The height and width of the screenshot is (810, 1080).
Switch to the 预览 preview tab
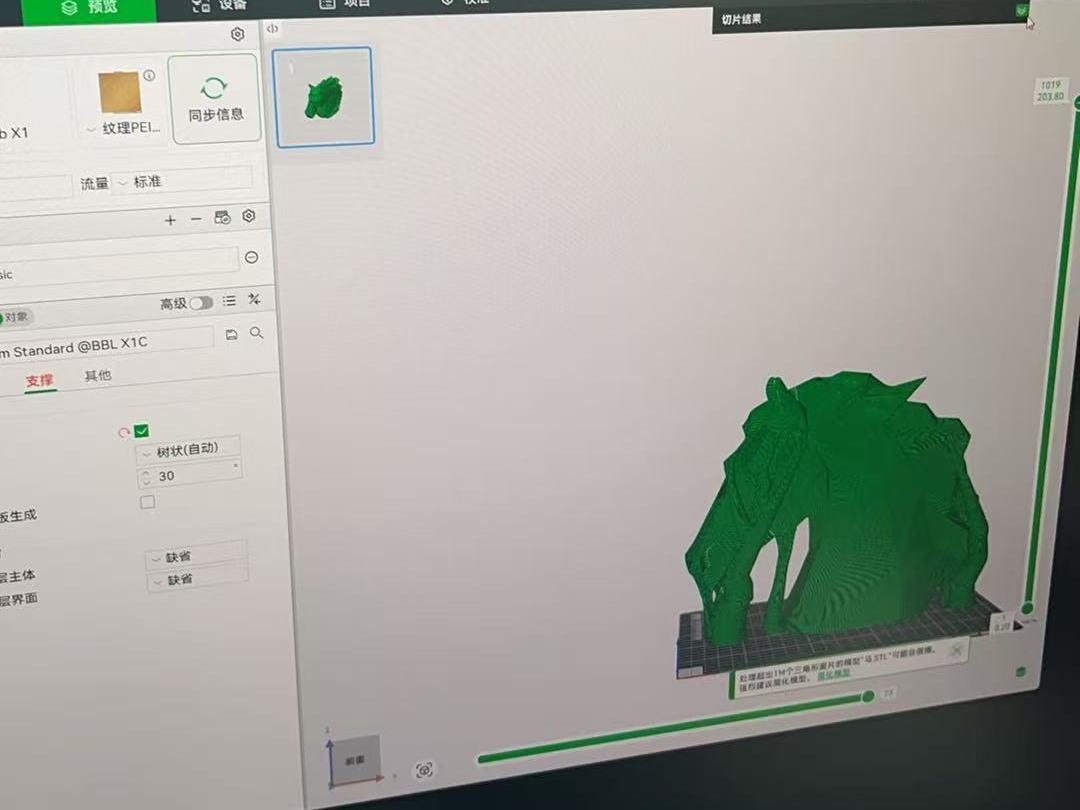pyautogui.click(x=88, y=7)
